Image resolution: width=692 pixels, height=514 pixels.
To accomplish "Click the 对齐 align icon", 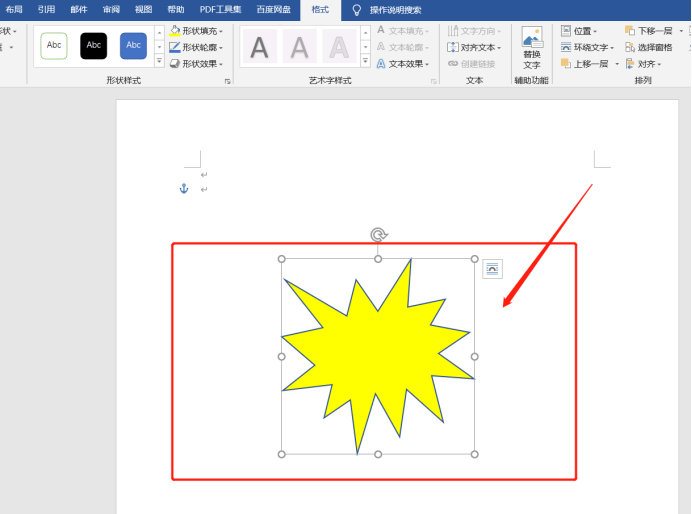I will point(630,64).
